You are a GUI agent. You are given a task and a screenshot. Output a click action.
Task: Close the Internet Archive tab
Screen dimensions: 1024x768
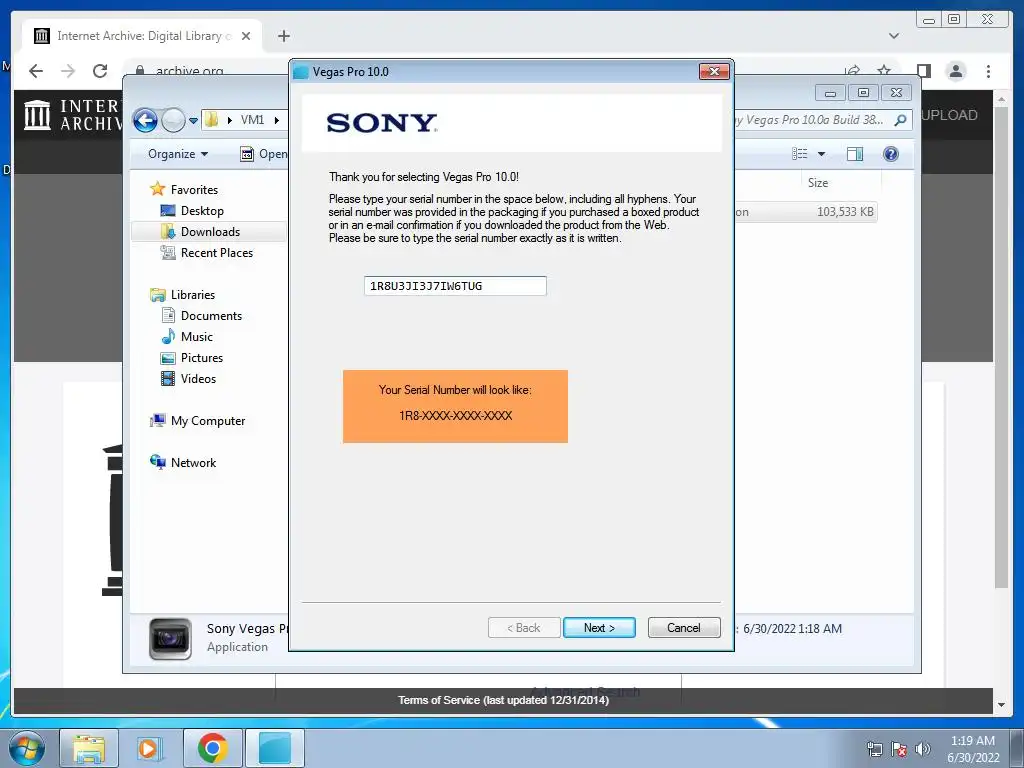(x=246, y=36)
